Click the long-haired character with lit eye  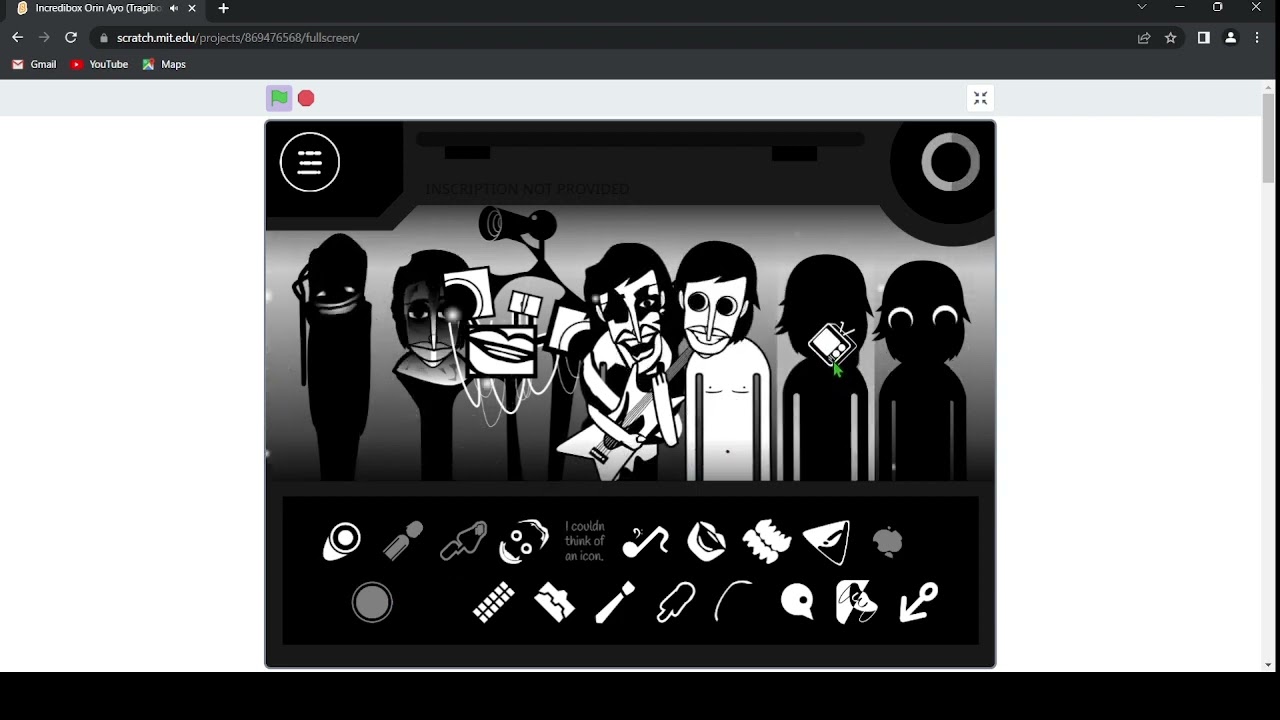pyautogui.click(x=432, y=365)
